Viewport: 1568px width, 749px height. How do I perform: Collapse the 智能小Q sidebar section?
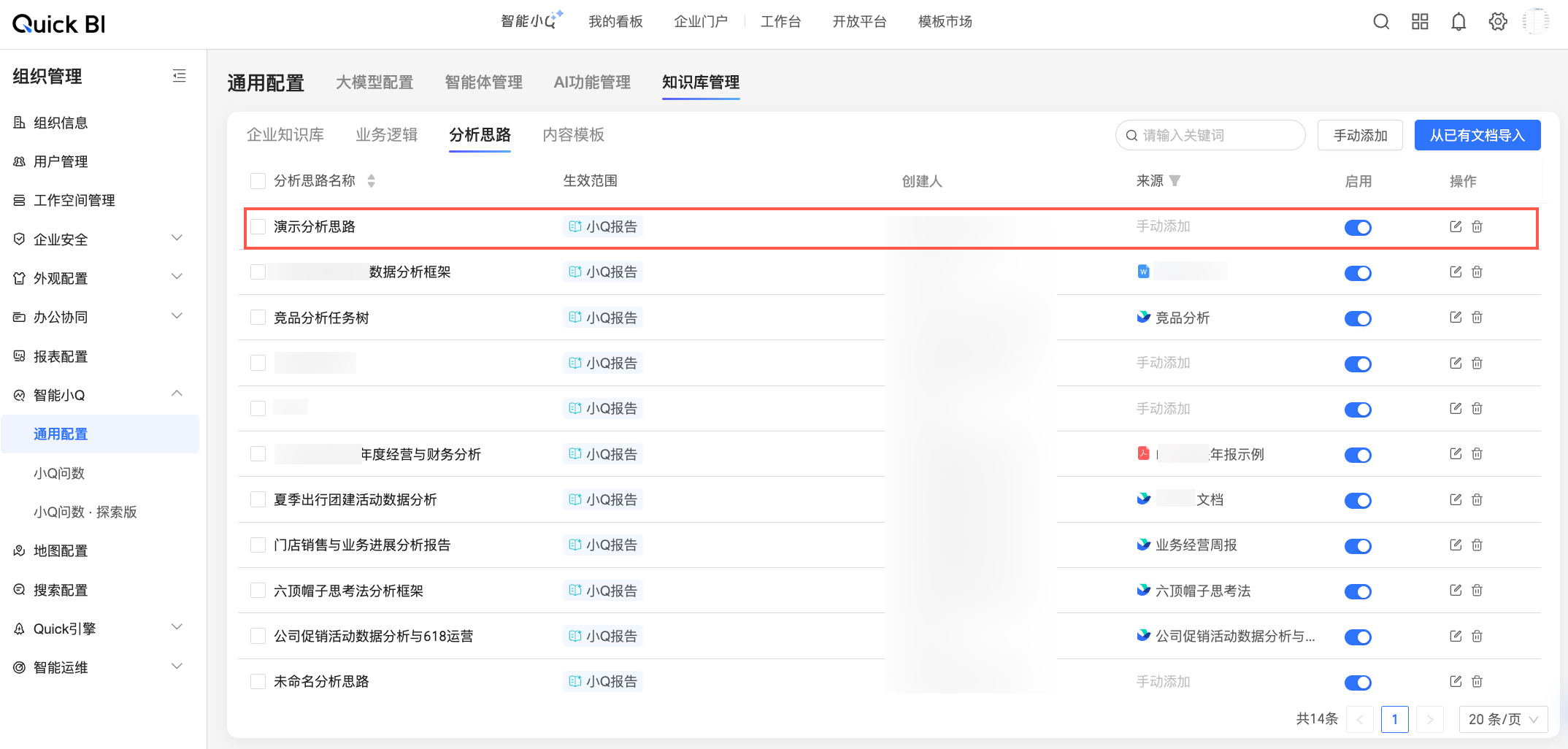(x=177, y=393)
